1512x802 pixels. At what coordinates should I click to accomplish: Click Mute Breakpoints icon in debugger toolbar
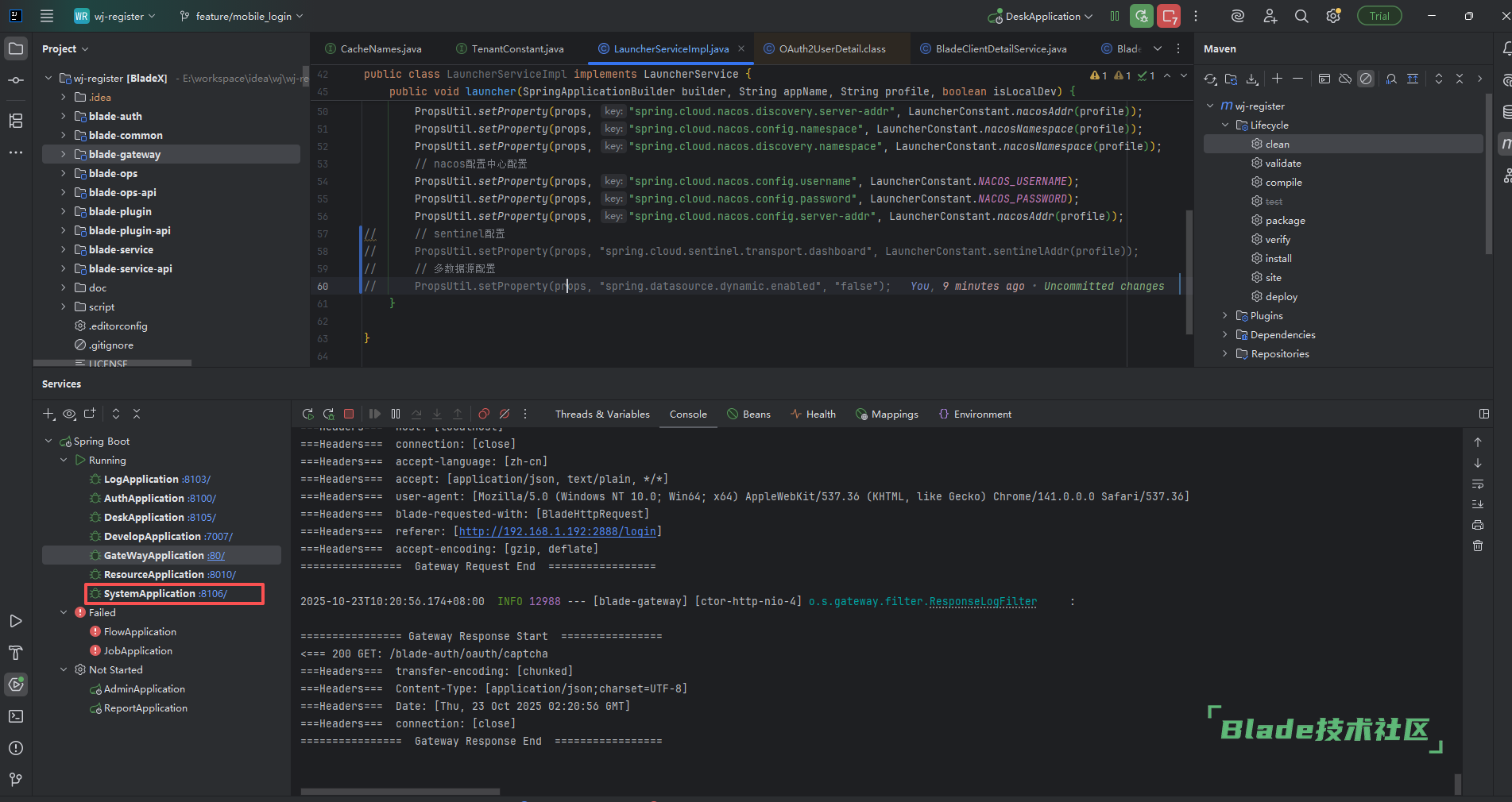point(505,414)
